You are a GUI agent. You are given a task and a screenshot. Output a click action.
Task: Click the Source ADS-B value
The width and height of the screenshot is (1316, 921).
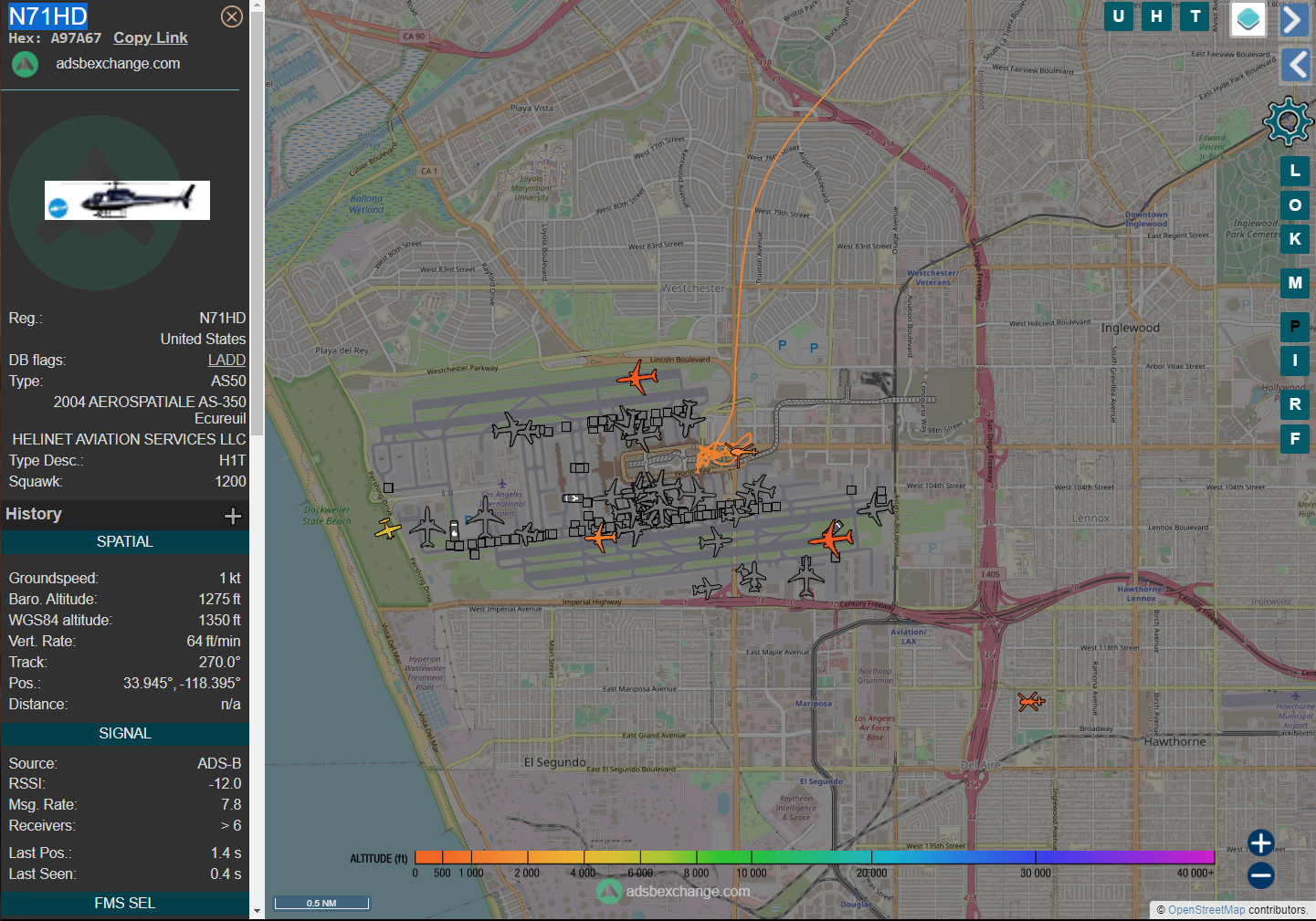click(x=219, y=763)
